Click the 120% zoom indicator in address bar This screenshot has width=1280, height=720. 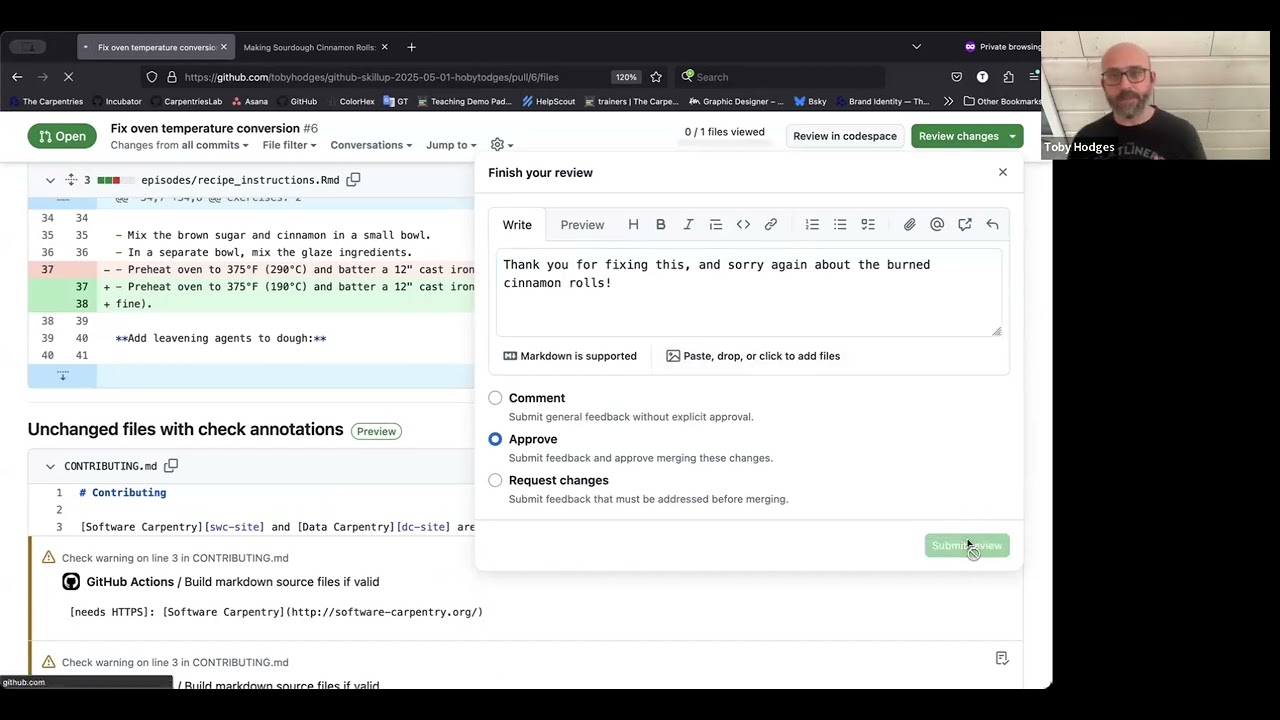[626, 77]
